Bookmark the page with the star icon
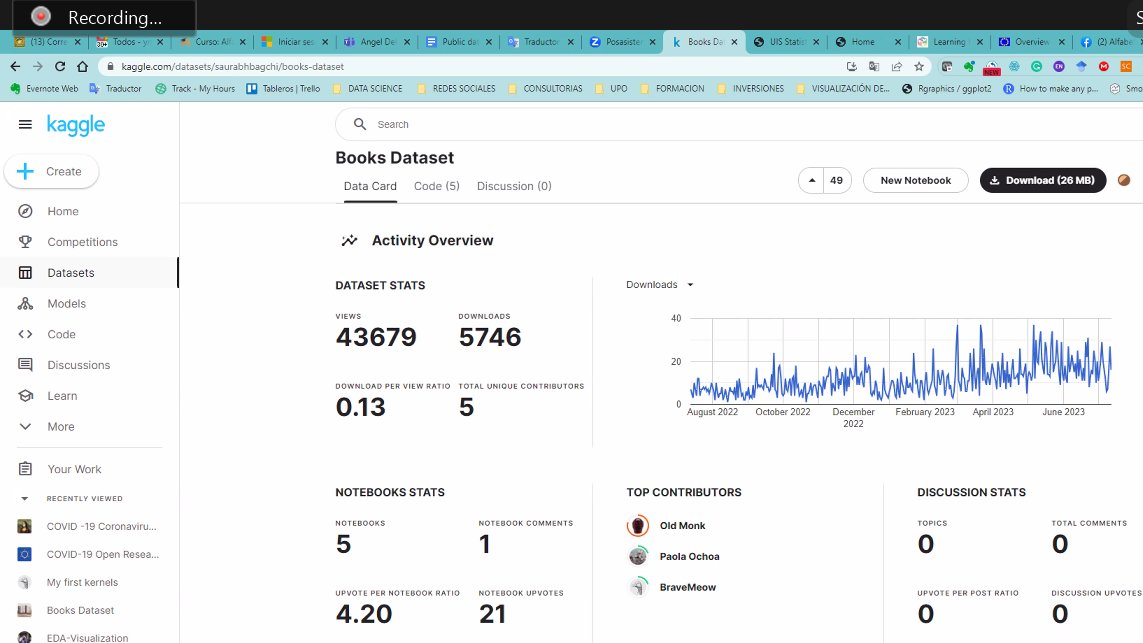This screenshot has height=643, width=1143. pos(918,65)
